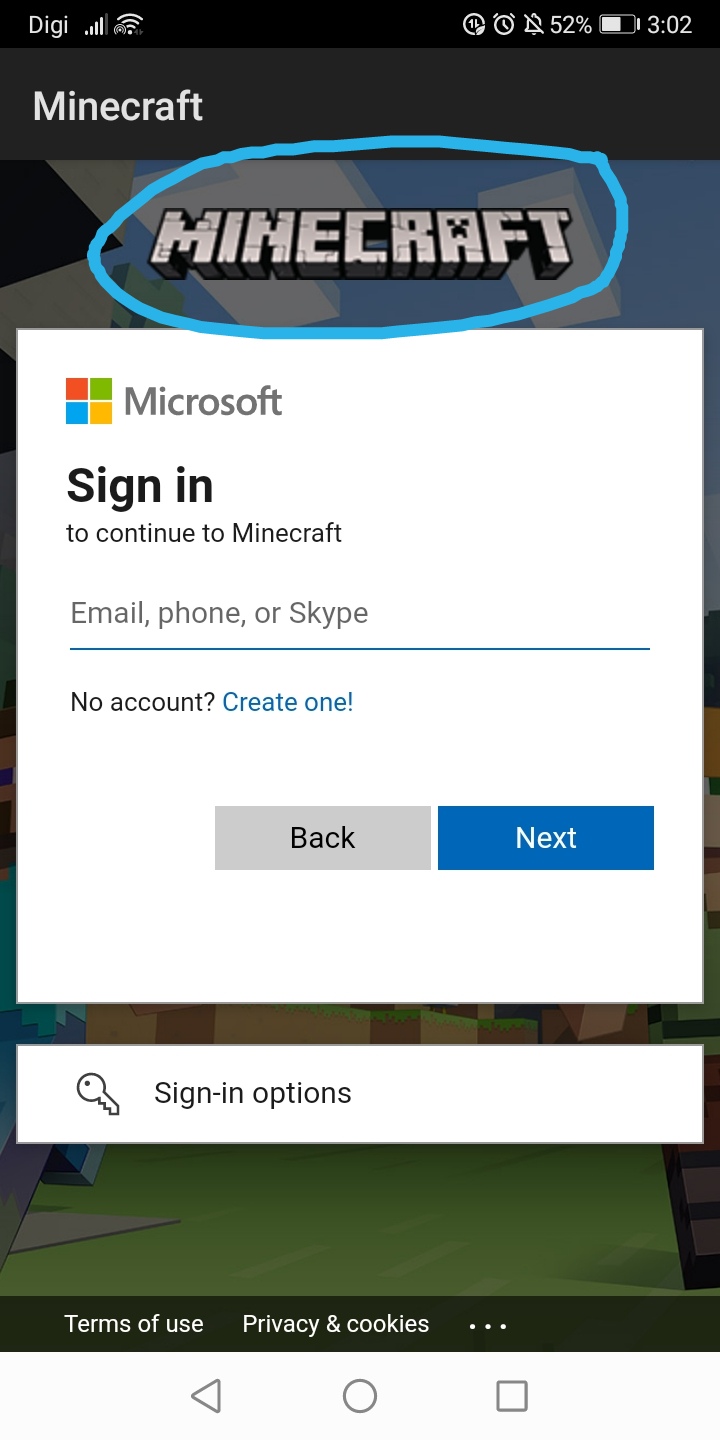Open Terms of use link
This screenshot has width=720, height=1440.
click(134, 1324)
